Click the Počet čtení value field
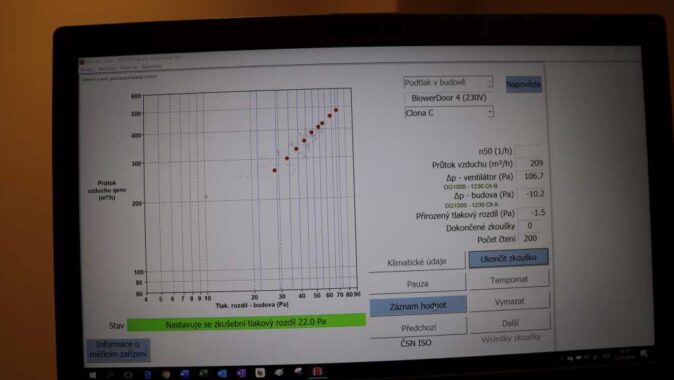 pos(531,238)
